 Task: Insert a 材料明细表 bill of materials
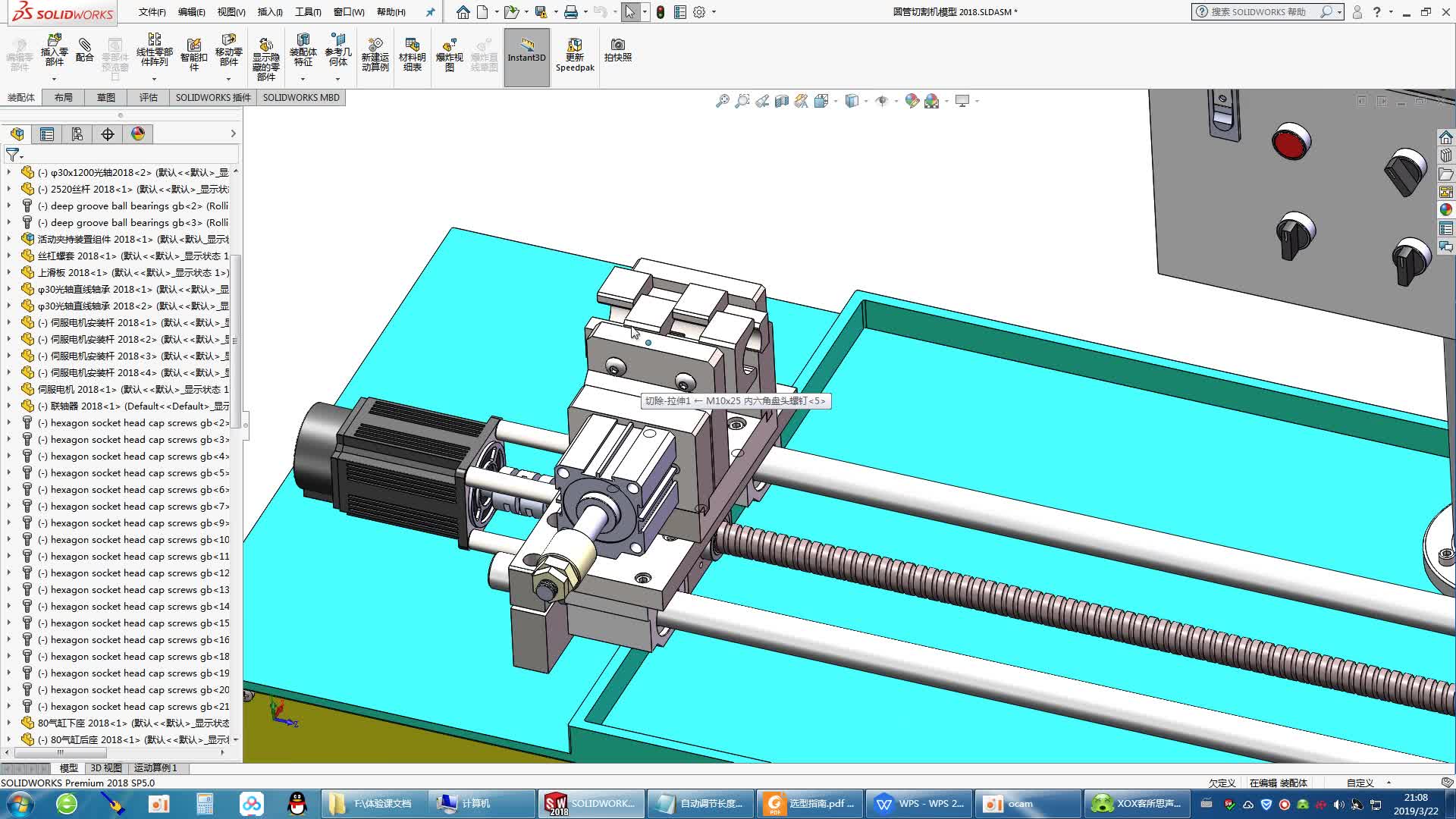click(x=412, y=55)
